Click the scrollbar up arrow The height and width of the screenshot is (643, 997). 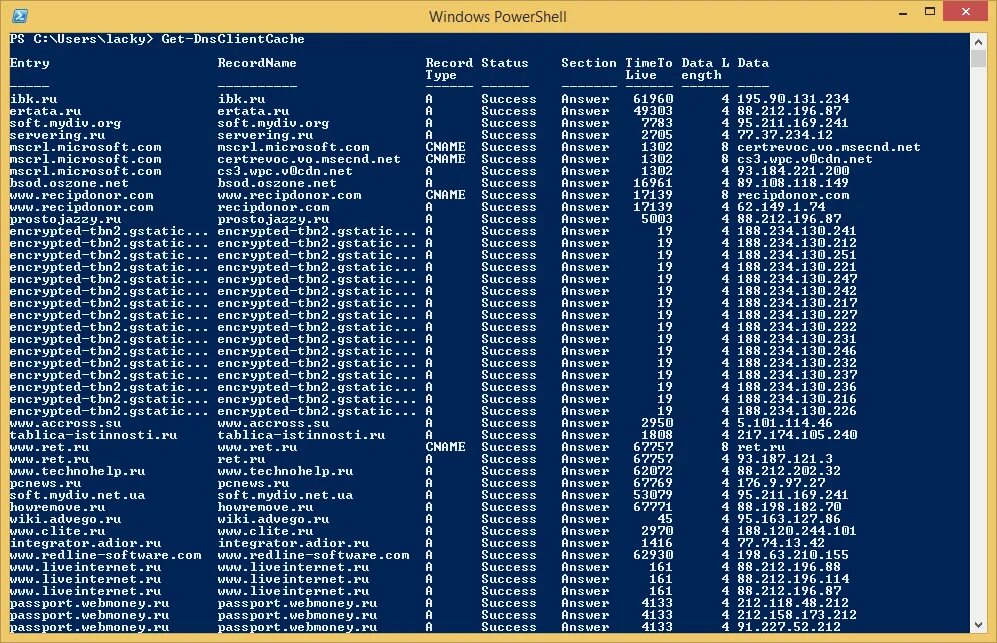point(979,43)
